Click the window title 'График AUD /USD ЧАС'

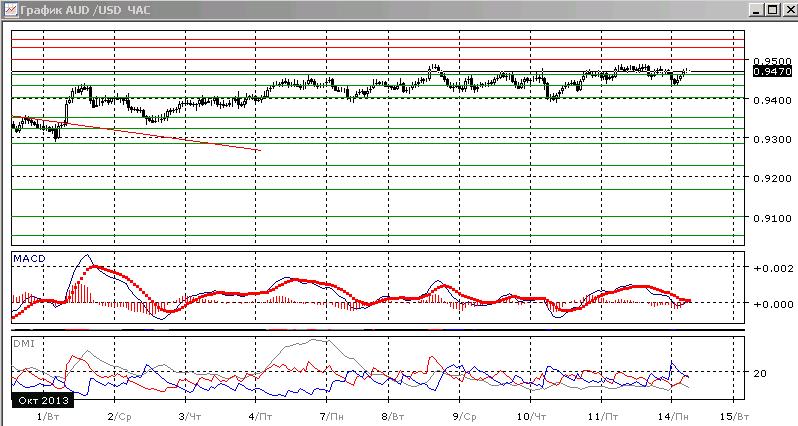85,10
